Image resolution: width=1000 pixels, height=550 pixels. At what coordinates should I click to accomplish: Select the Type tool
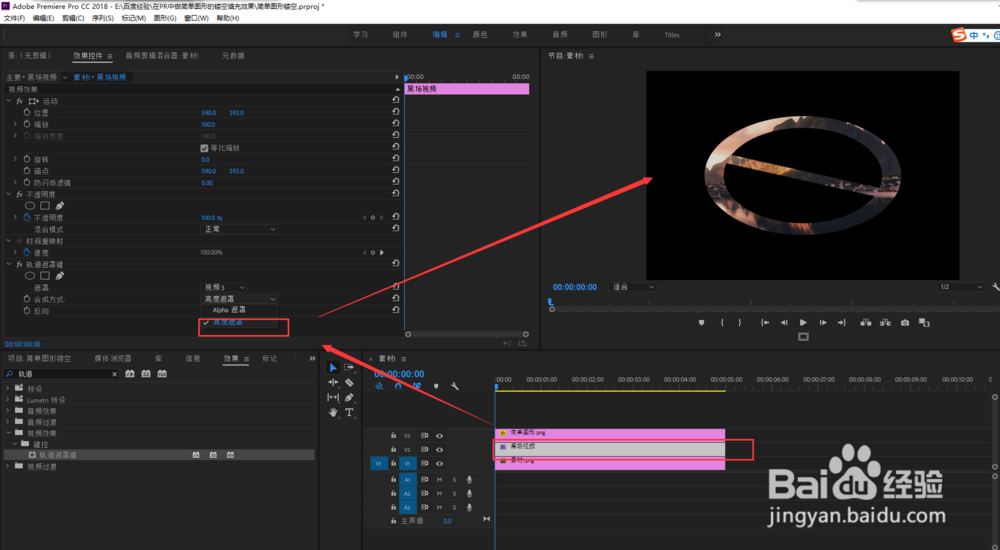pyautogui.click(x=349, y=412)
